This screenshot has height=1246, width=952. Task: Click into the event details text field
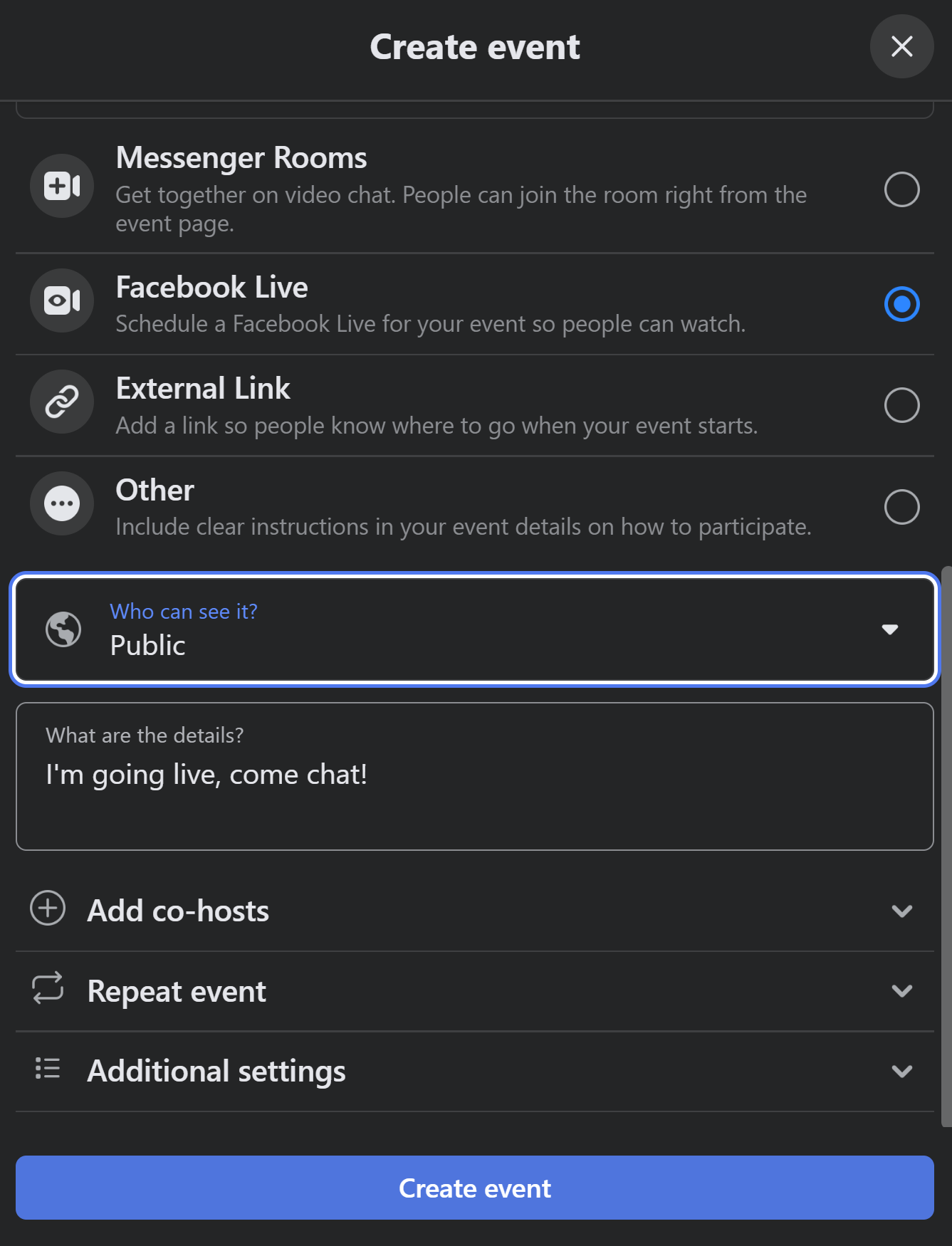point(475,776)
